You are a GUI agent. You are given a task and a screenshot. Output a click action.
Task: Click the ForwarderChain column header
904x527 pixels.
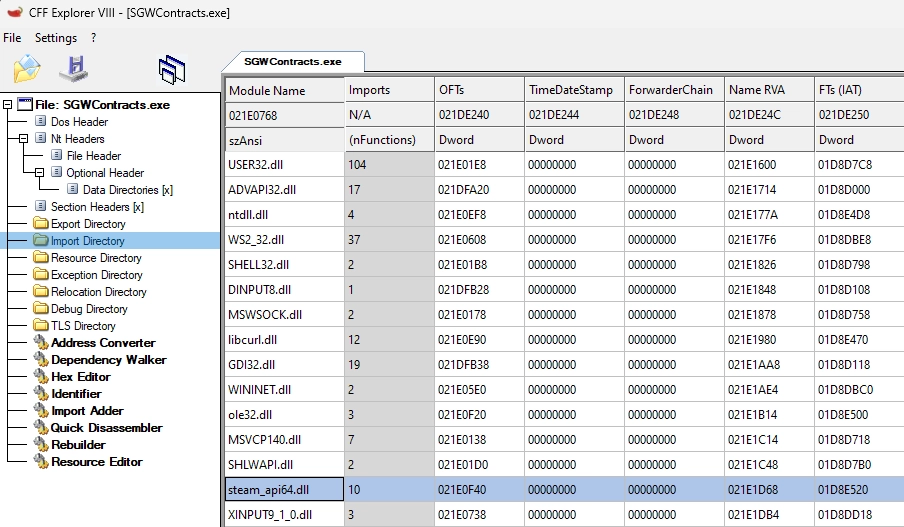click(x=675, y=90)
